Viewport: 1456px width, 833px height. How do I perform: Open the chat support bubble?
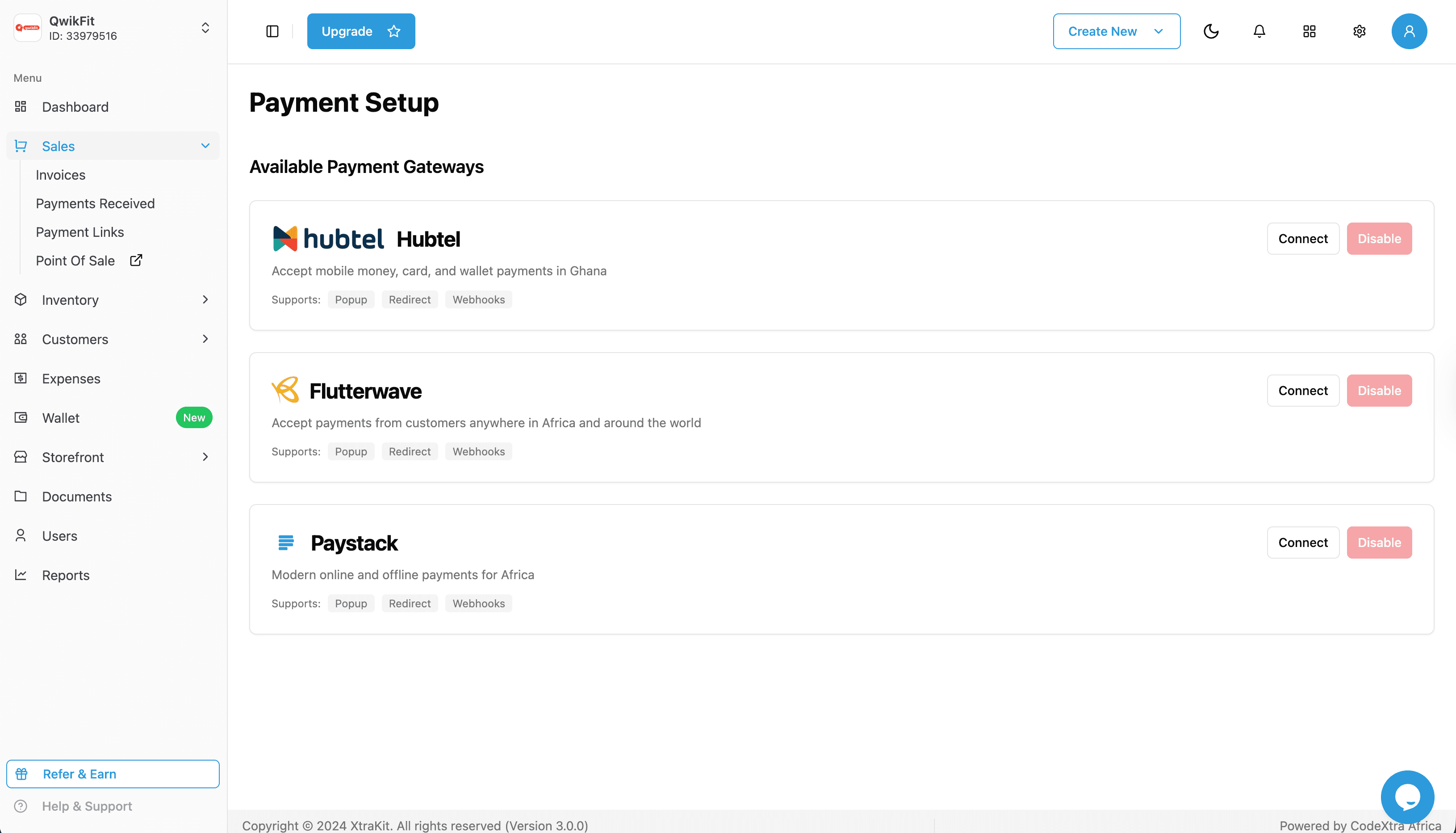point(1407,796)
